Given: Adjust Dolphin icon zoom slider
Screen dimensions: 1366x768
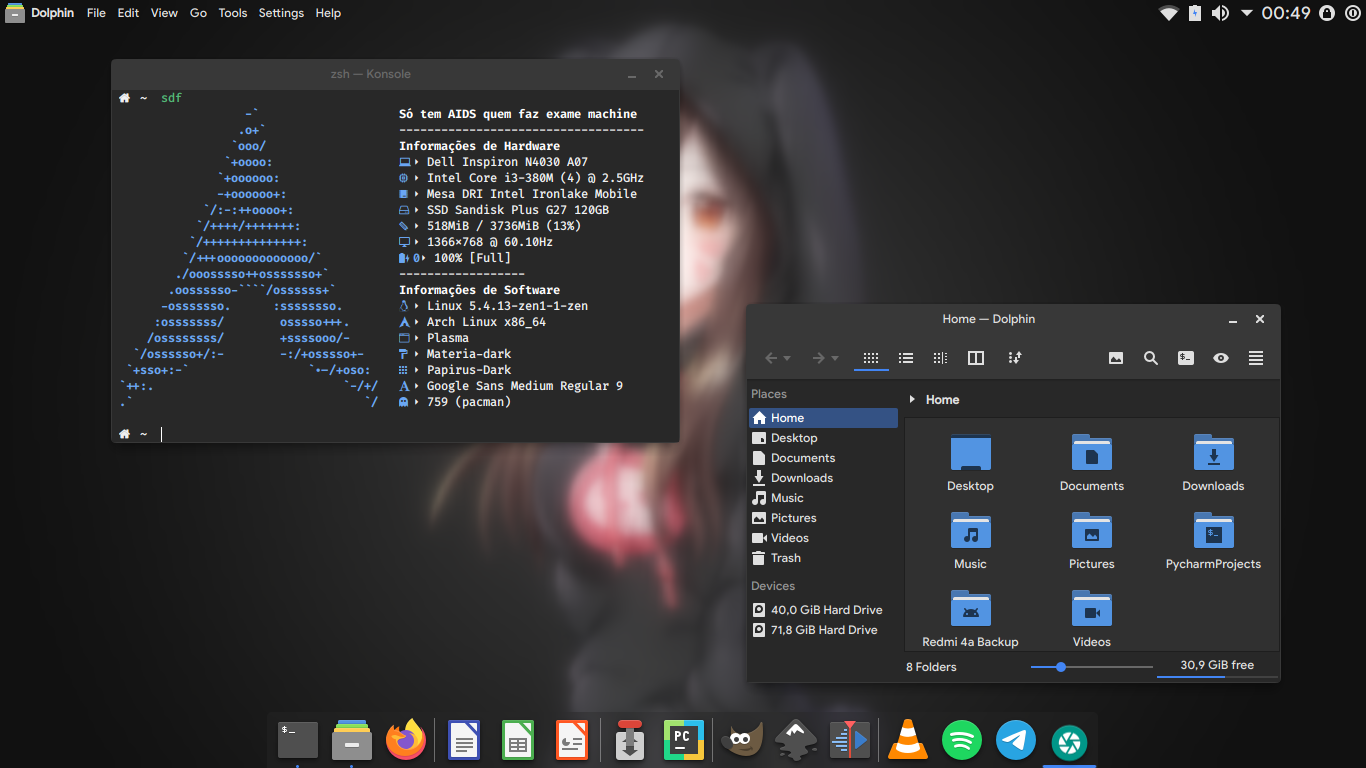Looking at the screenshot, I should (x=1092, y=666).
